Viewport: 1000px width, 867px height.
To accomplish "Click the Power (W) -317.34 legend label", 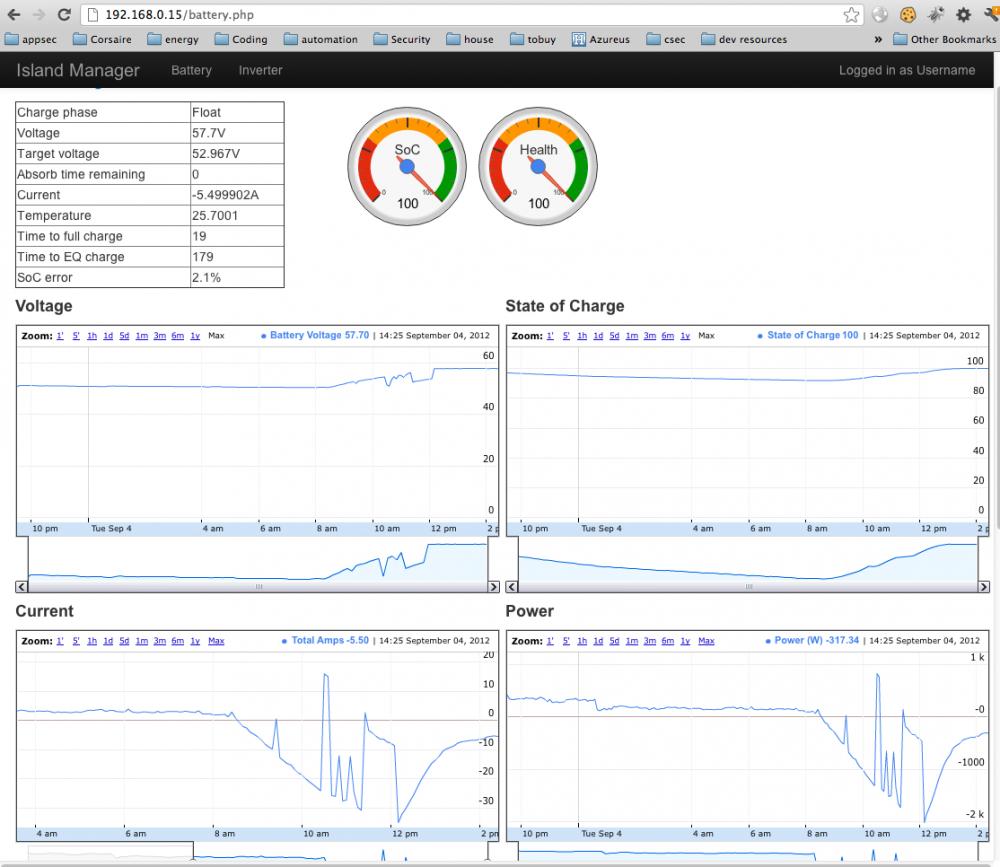I will (816, 640).
